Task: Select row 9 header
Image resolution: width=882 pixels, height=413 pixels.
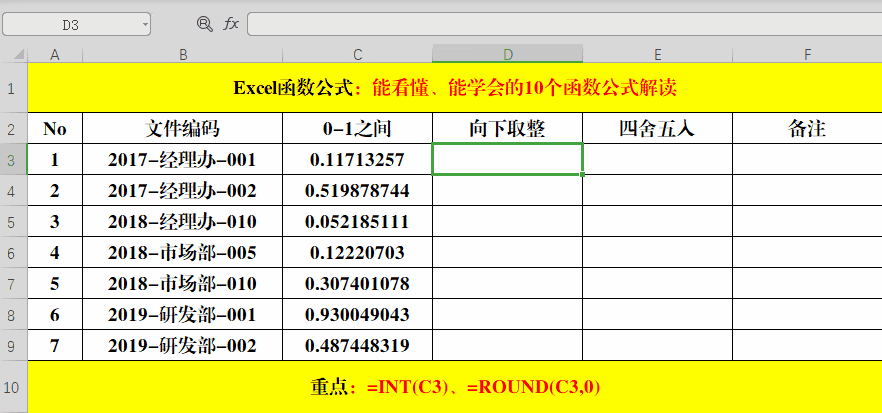Action: pos(14,345)
